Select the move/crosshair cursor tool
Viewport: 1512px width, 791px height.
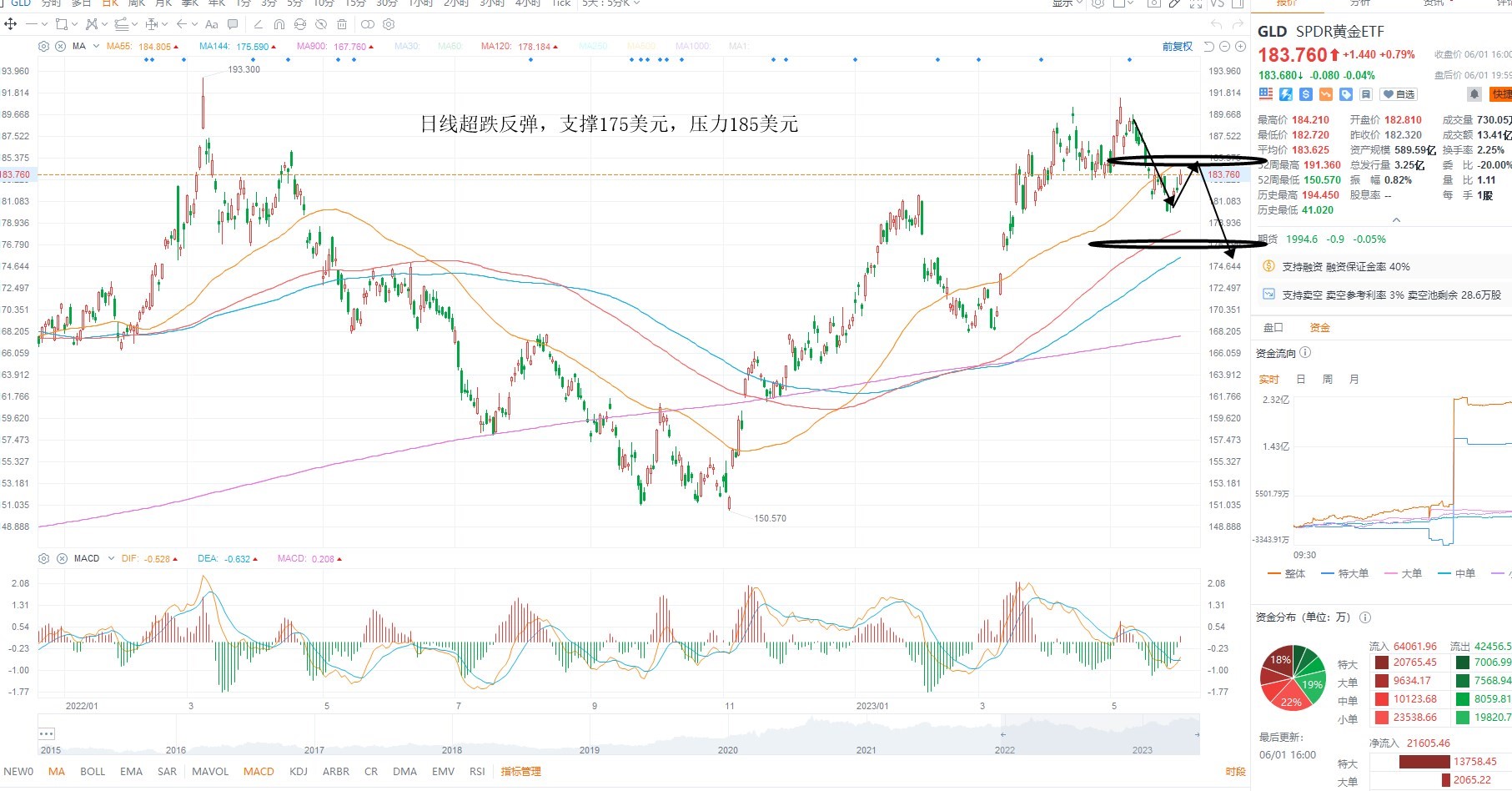pyautogui.click(x=11, y=24)
